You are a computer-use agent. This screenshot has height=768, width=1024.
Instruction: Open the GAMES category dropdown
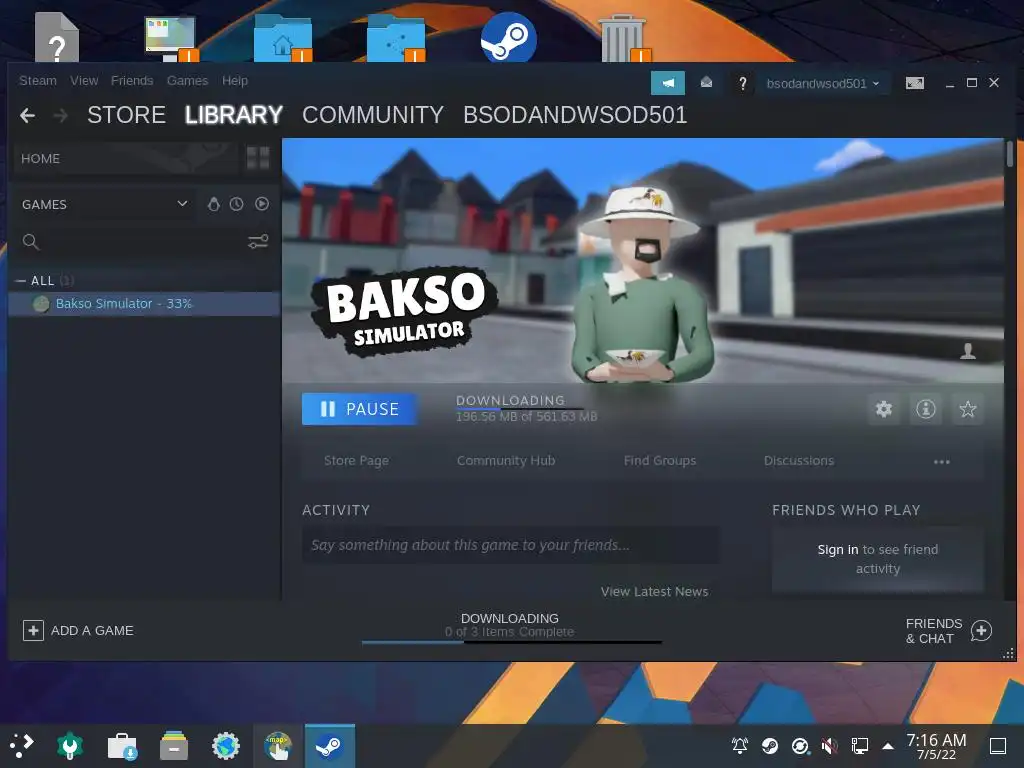pyautogui.click(x=104, y=204)
